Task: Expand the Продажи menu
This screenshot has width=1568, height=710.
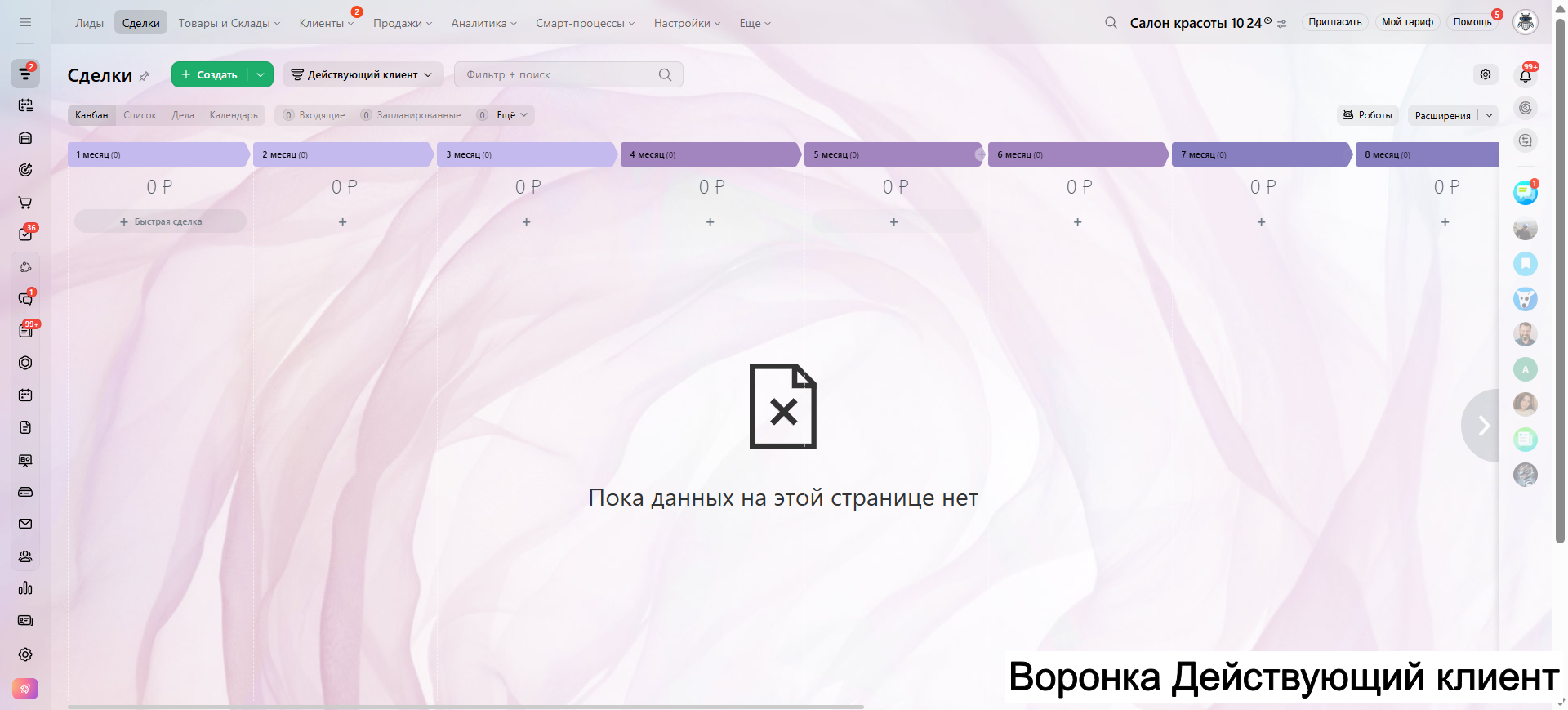Action: pyautogui.click(x=403, y=23)
